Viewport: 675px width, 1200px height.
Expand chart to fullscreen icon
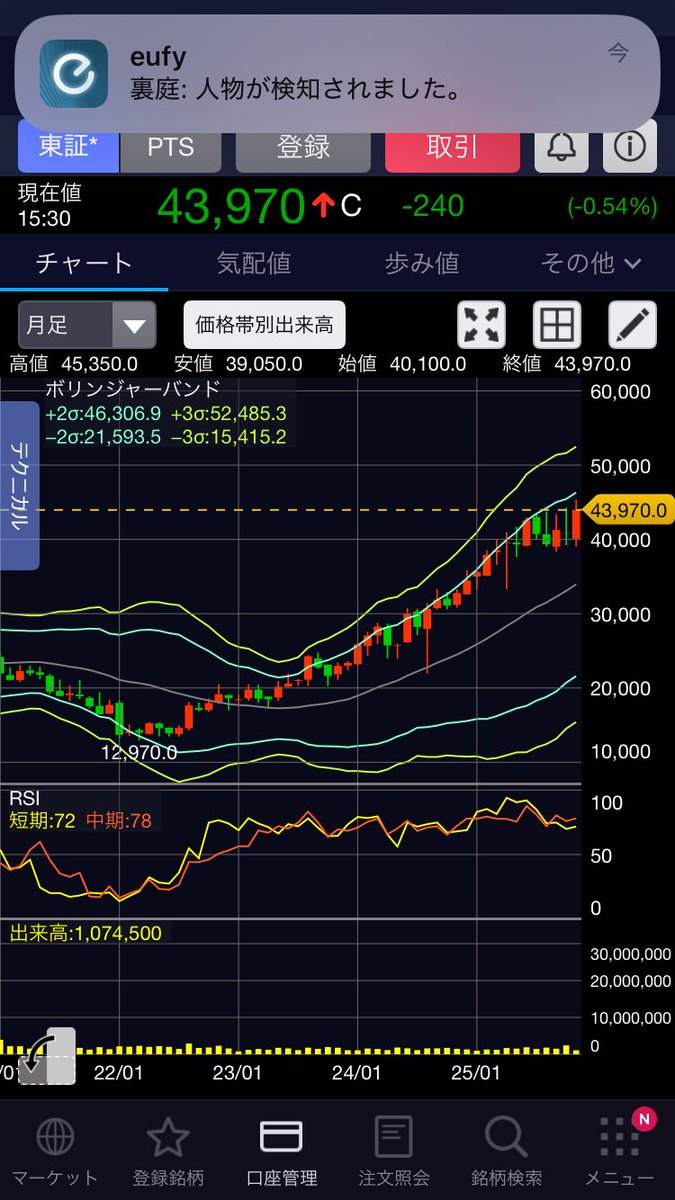coord(481,325)
